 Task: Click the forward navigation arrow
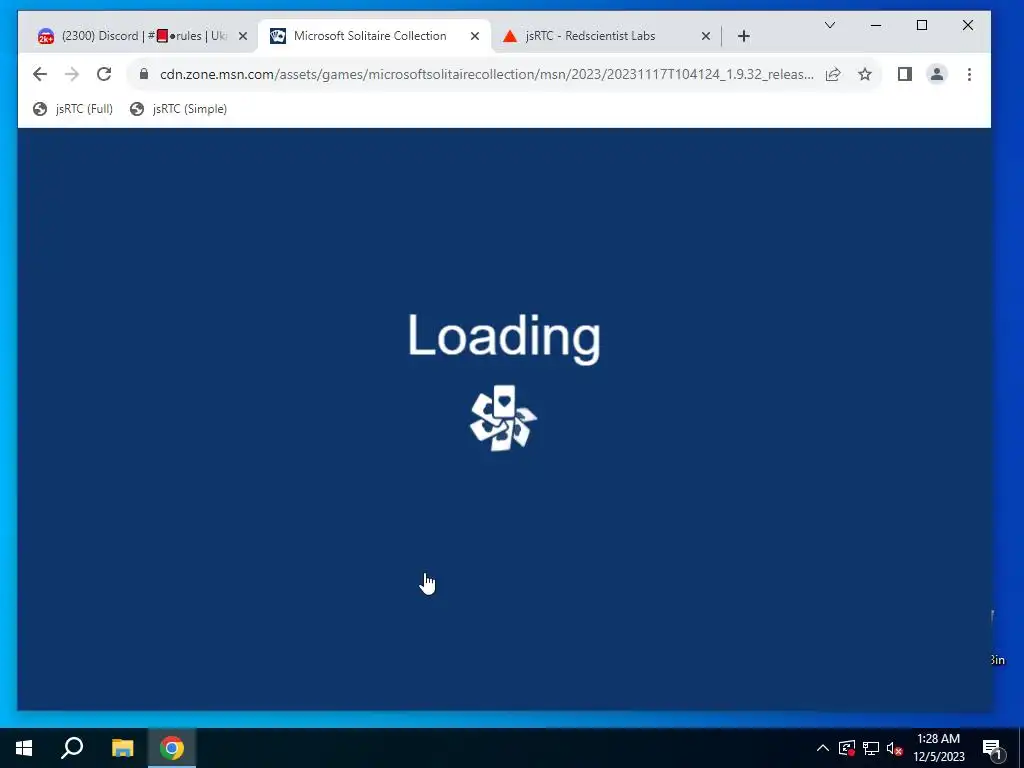coord(72,74)
